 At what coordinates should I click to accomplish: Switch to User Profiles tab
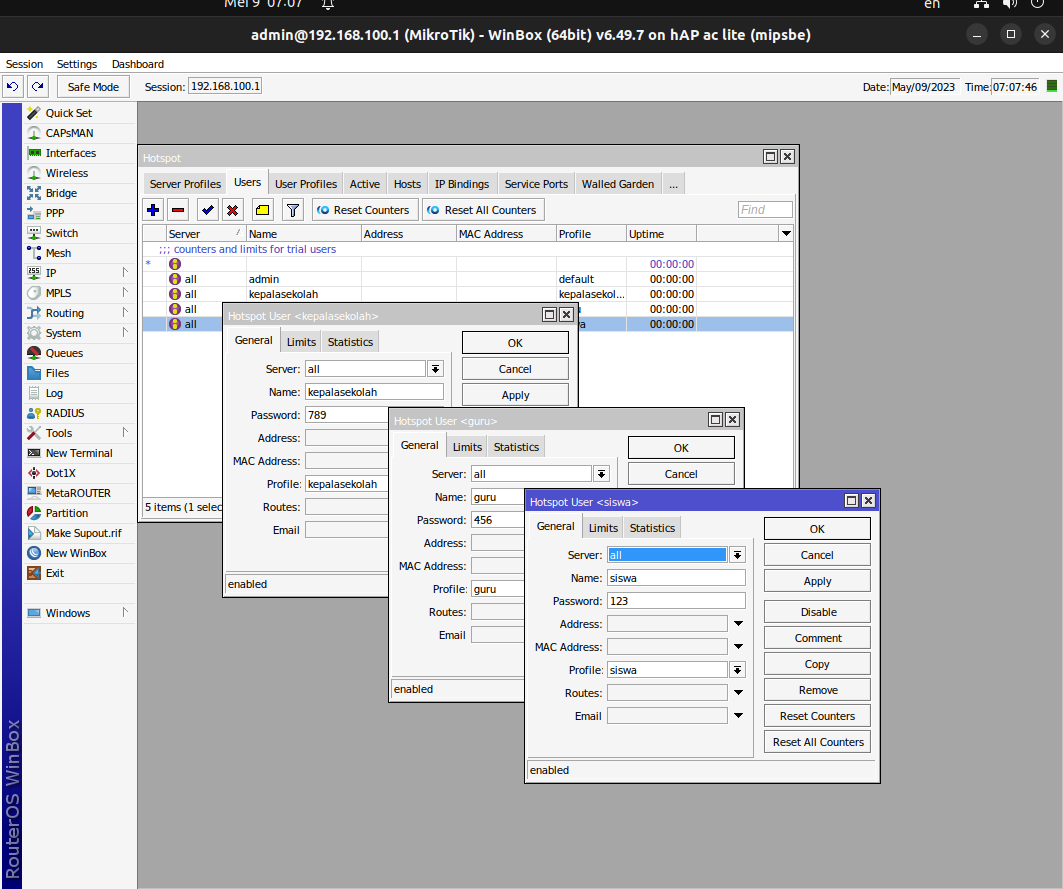tap(306, 184)
